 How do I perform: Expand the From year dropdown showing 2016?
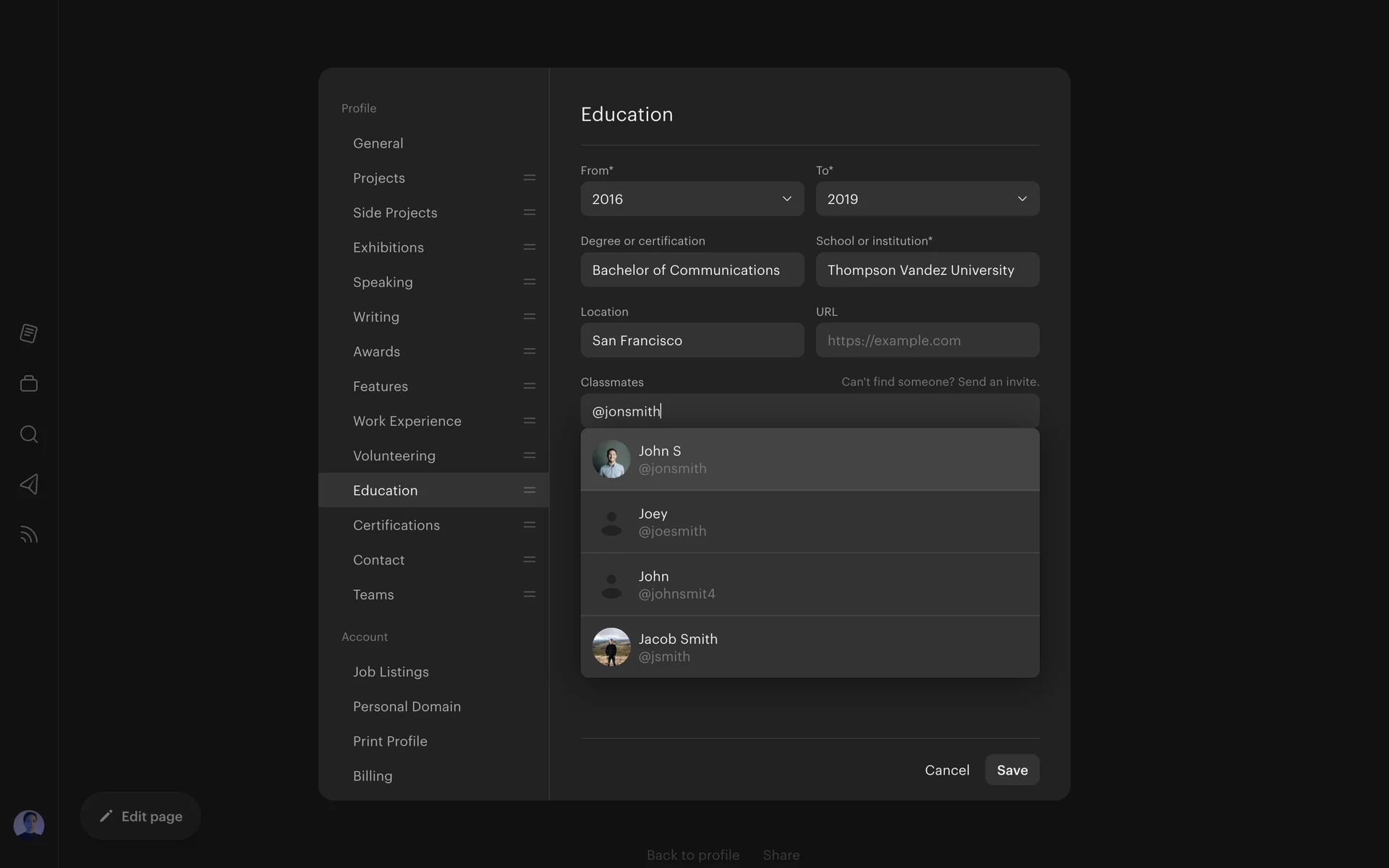(692, 199)
